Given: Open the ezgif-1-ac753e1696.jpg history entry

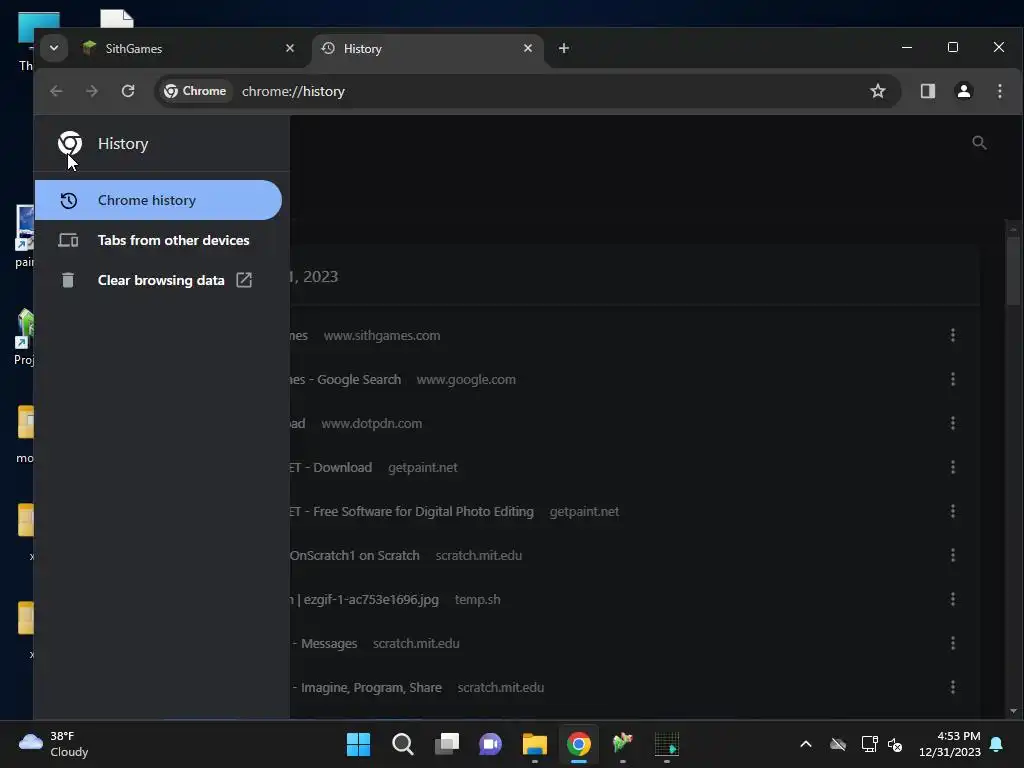Looking at the screenshot, I should pos(364,600).
